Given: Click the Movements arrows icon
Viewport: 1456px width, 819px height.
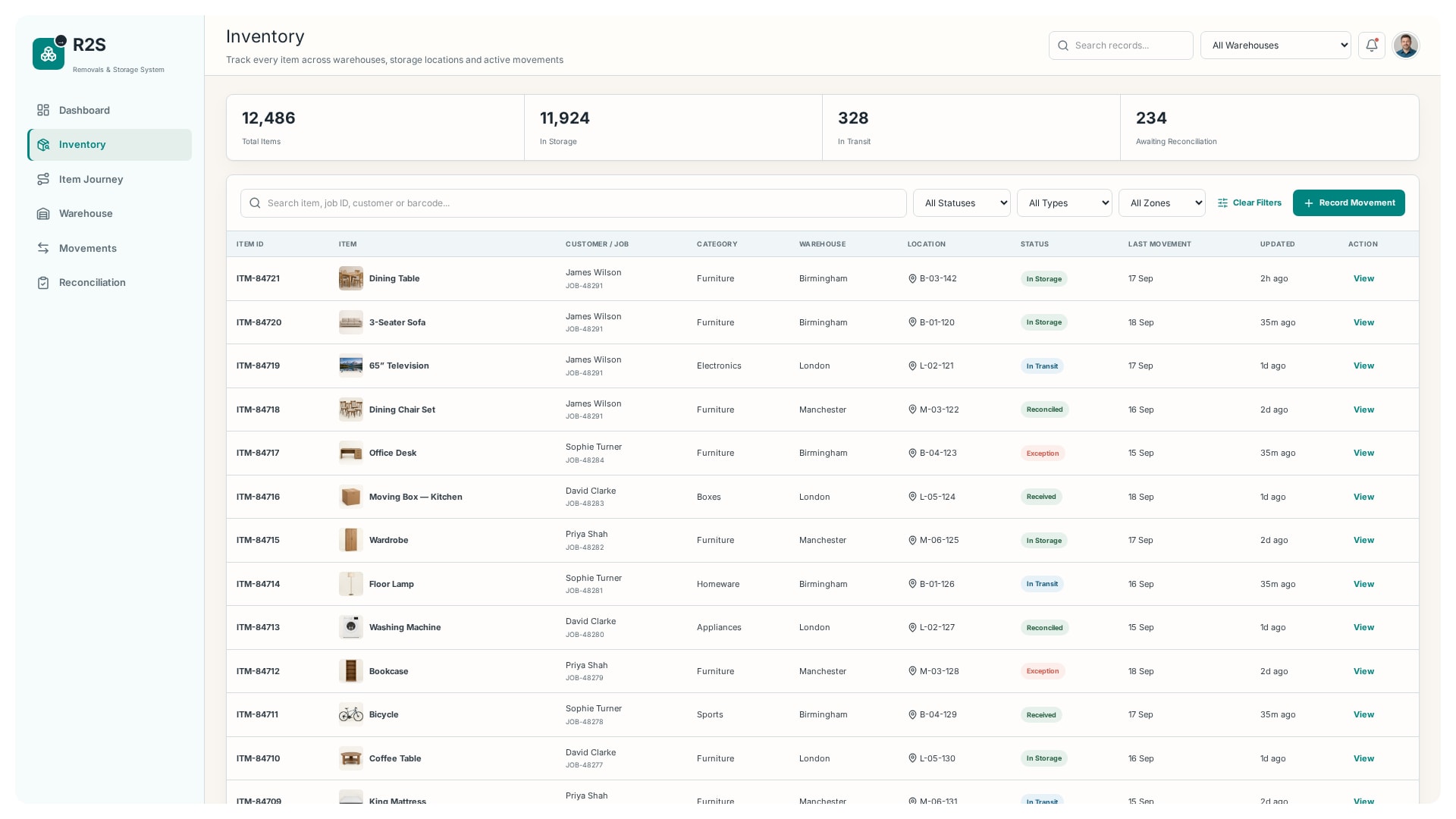Looking at the screenshot, I should [43, 248].
